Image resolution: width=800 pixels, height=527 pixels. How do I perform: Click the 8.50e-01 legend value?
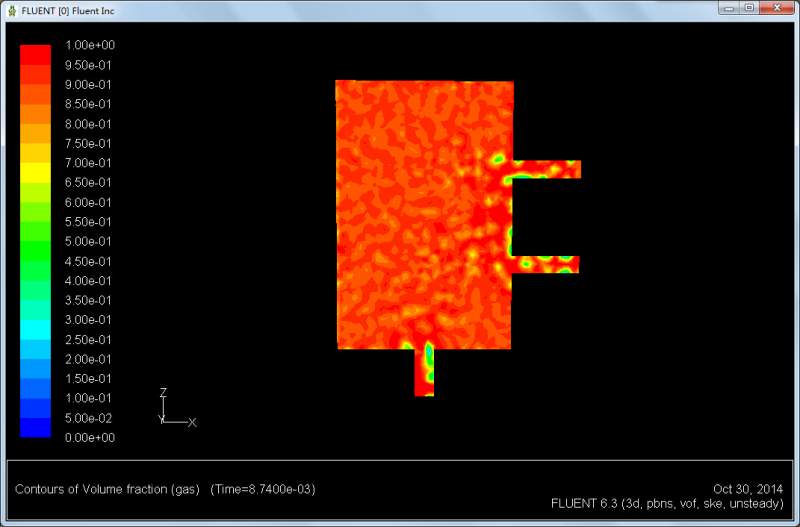tap(88, 104)
